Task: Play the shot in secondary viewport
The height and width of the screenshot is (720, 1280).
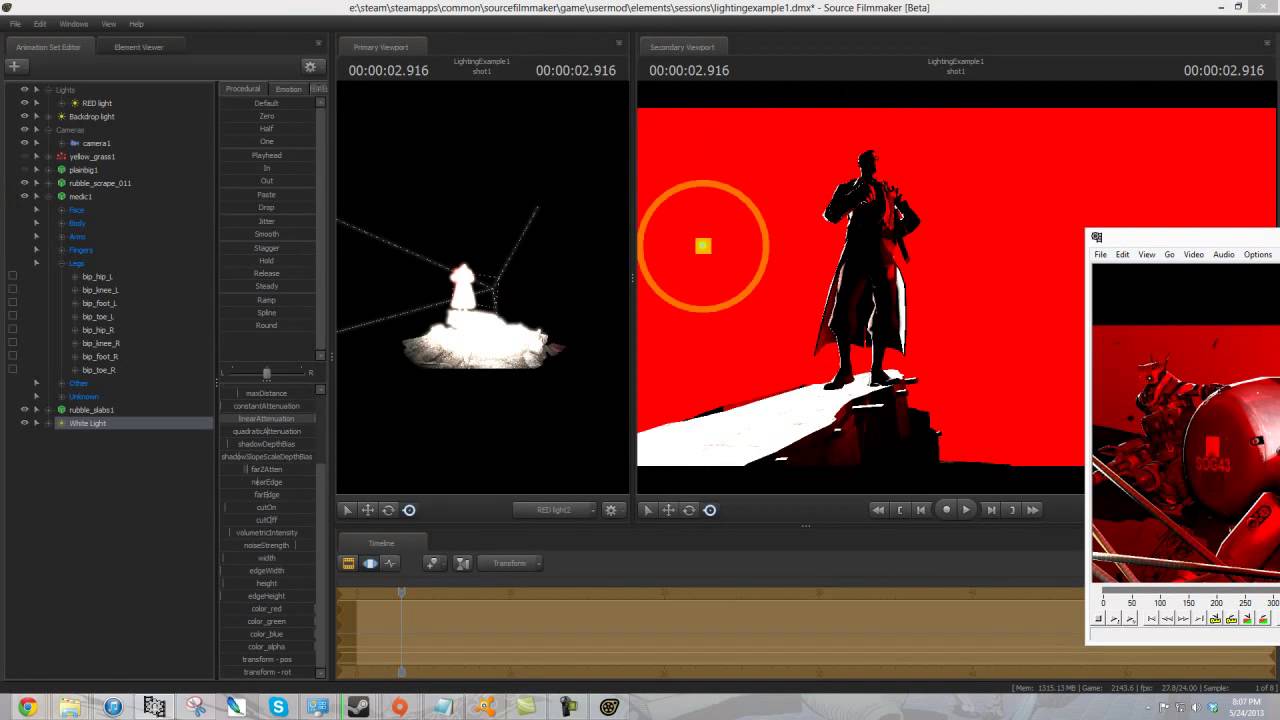Action: click(x=966, y=510)
